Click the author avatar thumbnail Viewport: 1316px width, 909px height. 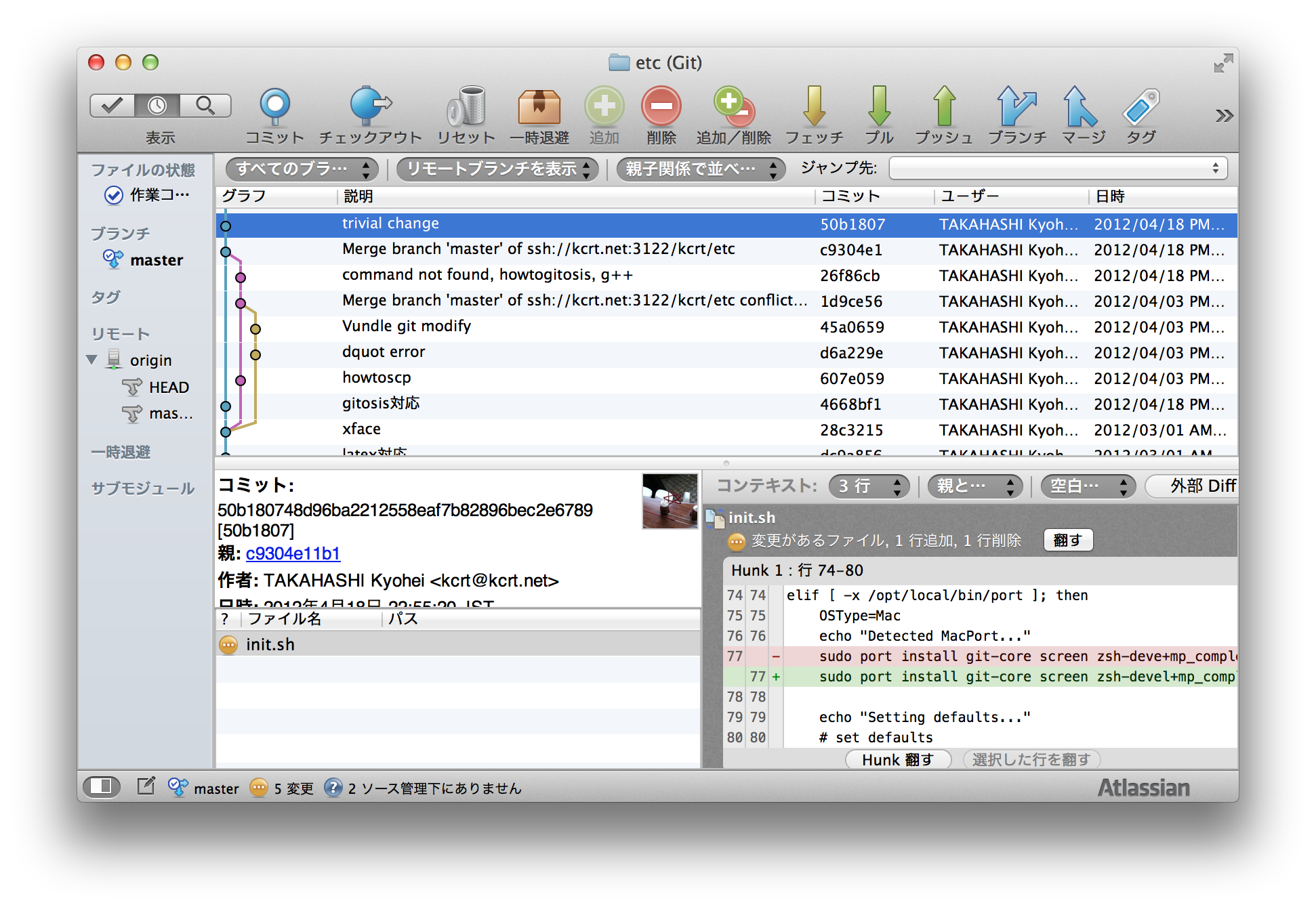coord(670,501)
